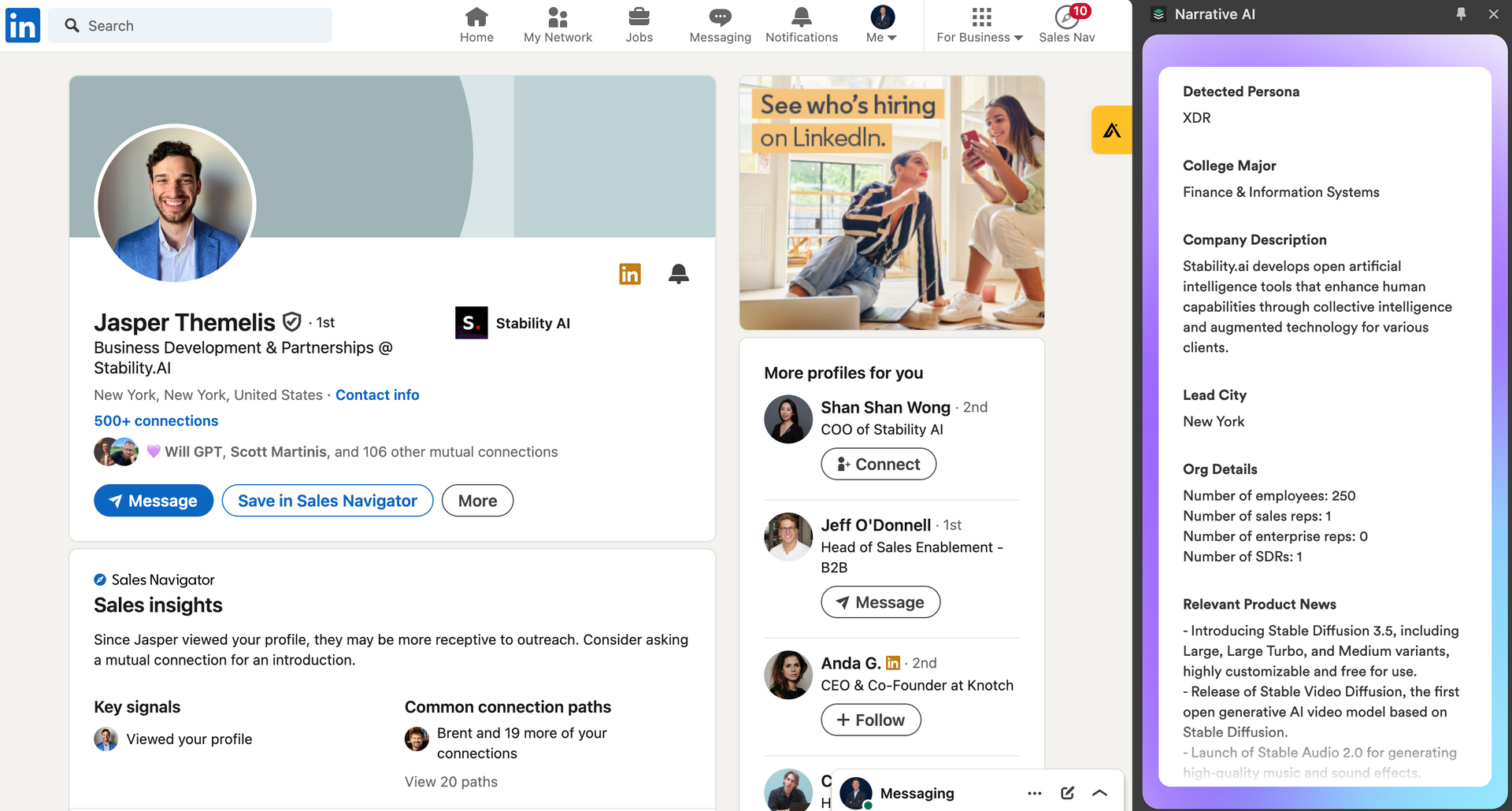Click the LinkedIn logo

coord(23,25)
